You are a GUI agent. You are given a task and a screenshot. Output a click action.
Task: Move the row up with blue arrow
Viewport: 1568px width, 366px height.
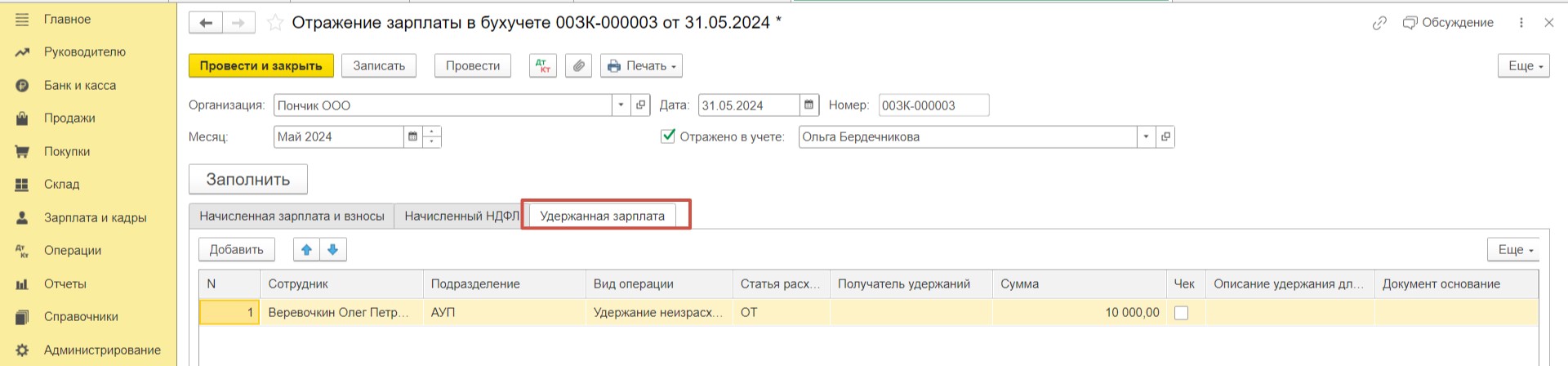point(306,249)
